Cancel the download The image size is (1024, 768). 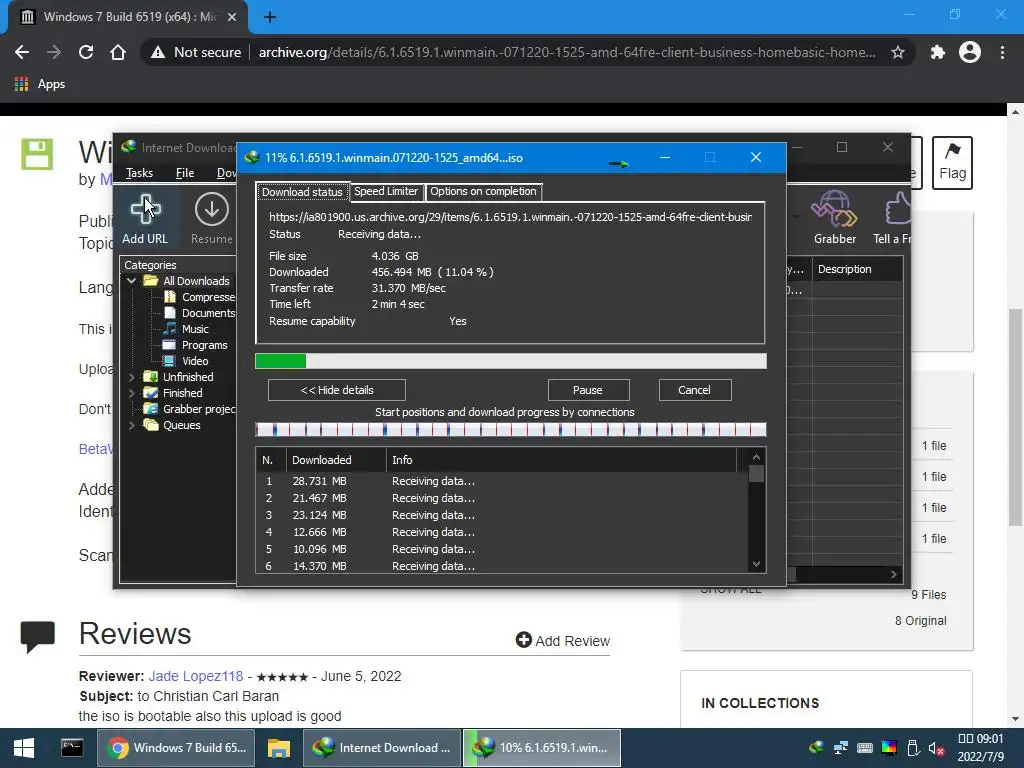(x=695, y=390)
